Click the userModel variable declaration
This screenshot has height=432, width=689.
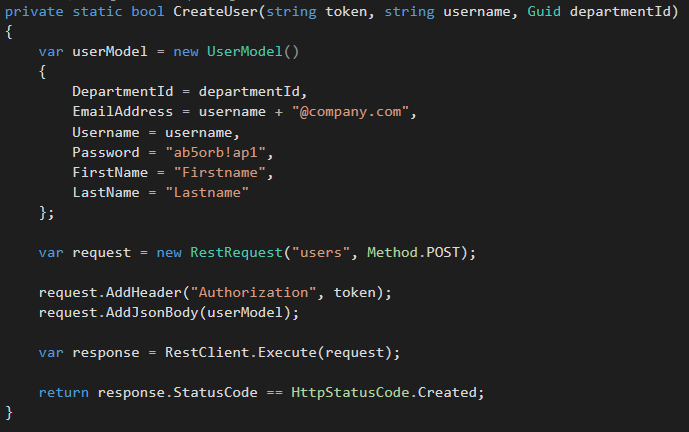[110, 51]
